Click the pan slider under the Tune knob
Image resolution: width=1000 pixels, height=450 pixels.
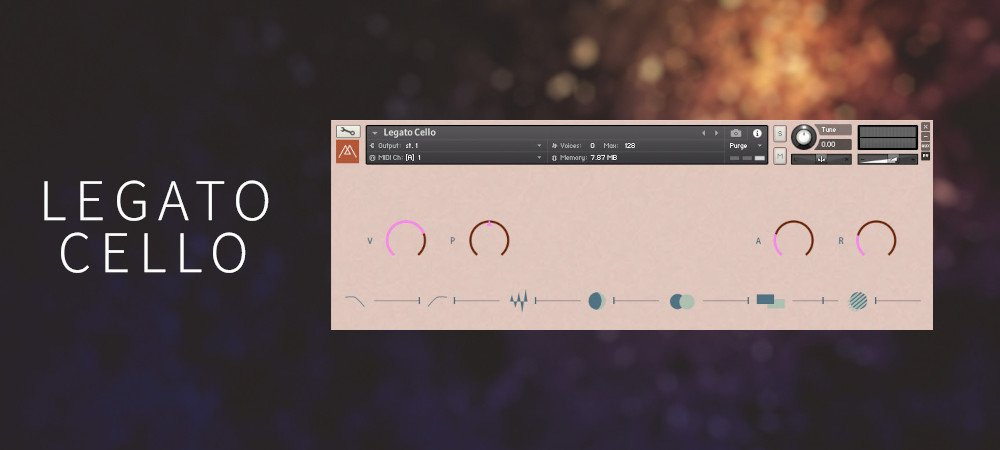[821, 159]
